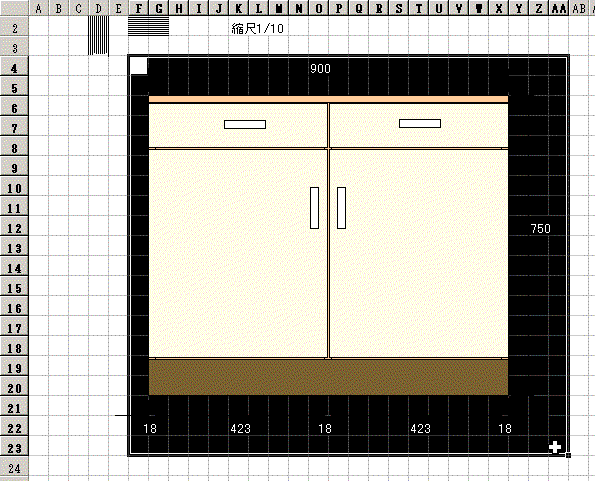This screenshot has width=595, height=481.
Task: Click the left door vertical handle
Action: [x=314, y=208]
